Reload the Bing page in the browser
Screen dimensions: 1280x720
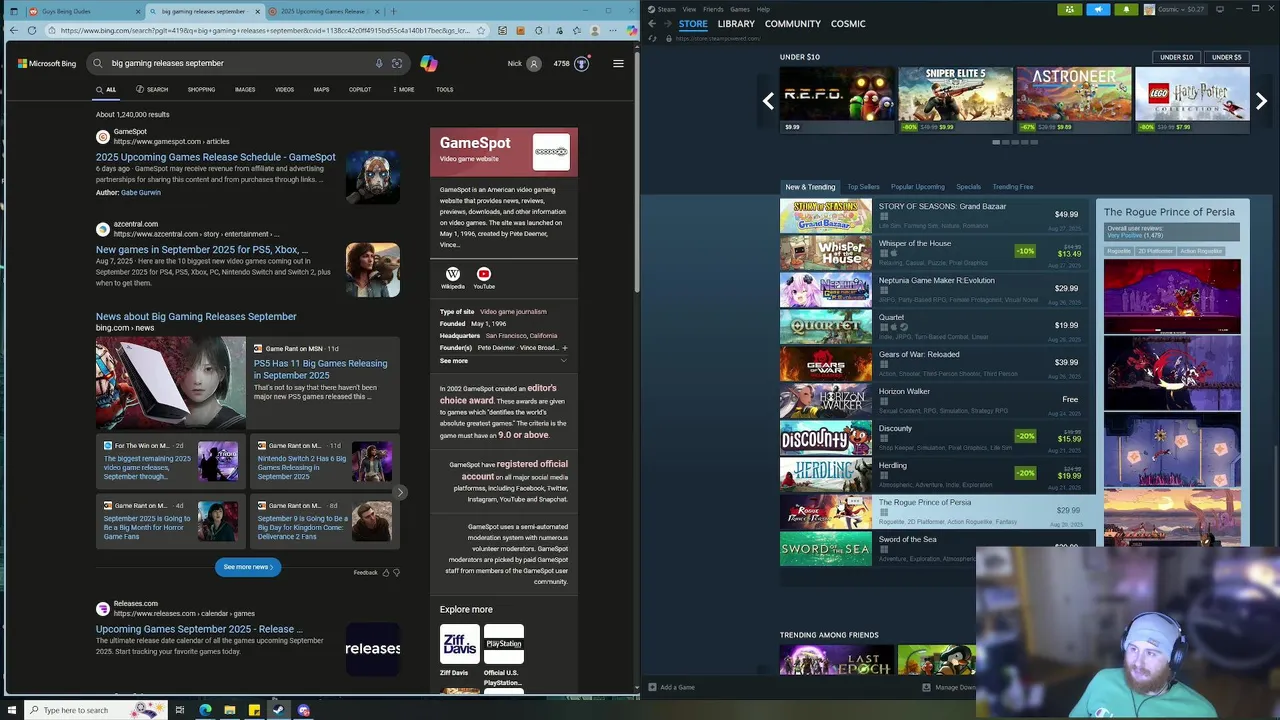[32, 30]
